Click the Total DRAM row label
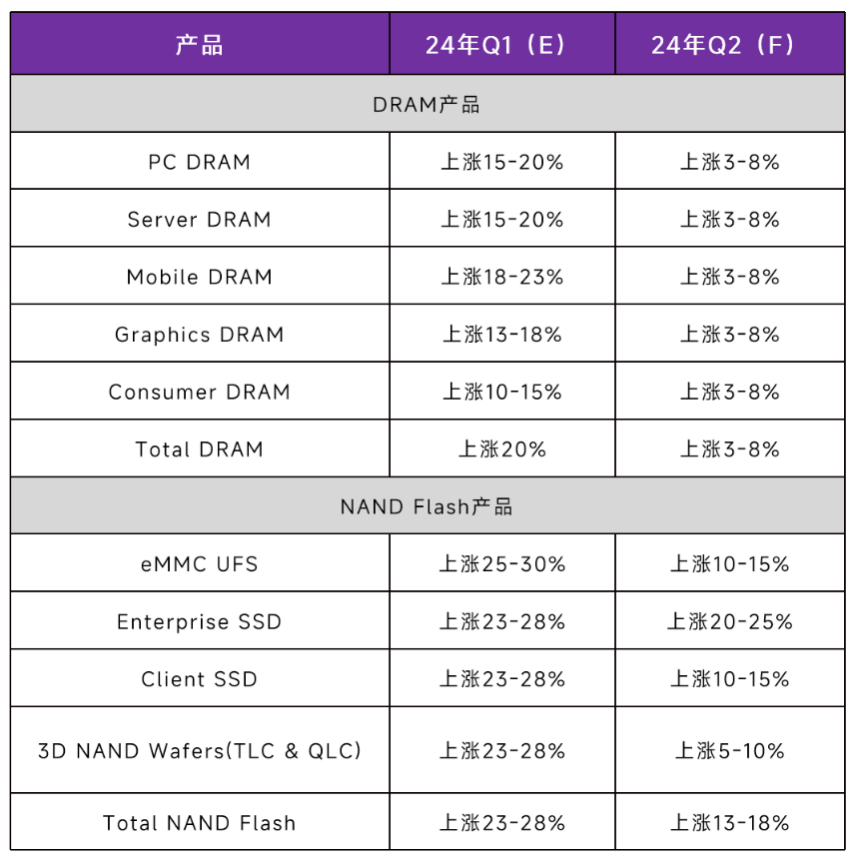The width and height of the screenshot is (853, 867). (199, 450)
